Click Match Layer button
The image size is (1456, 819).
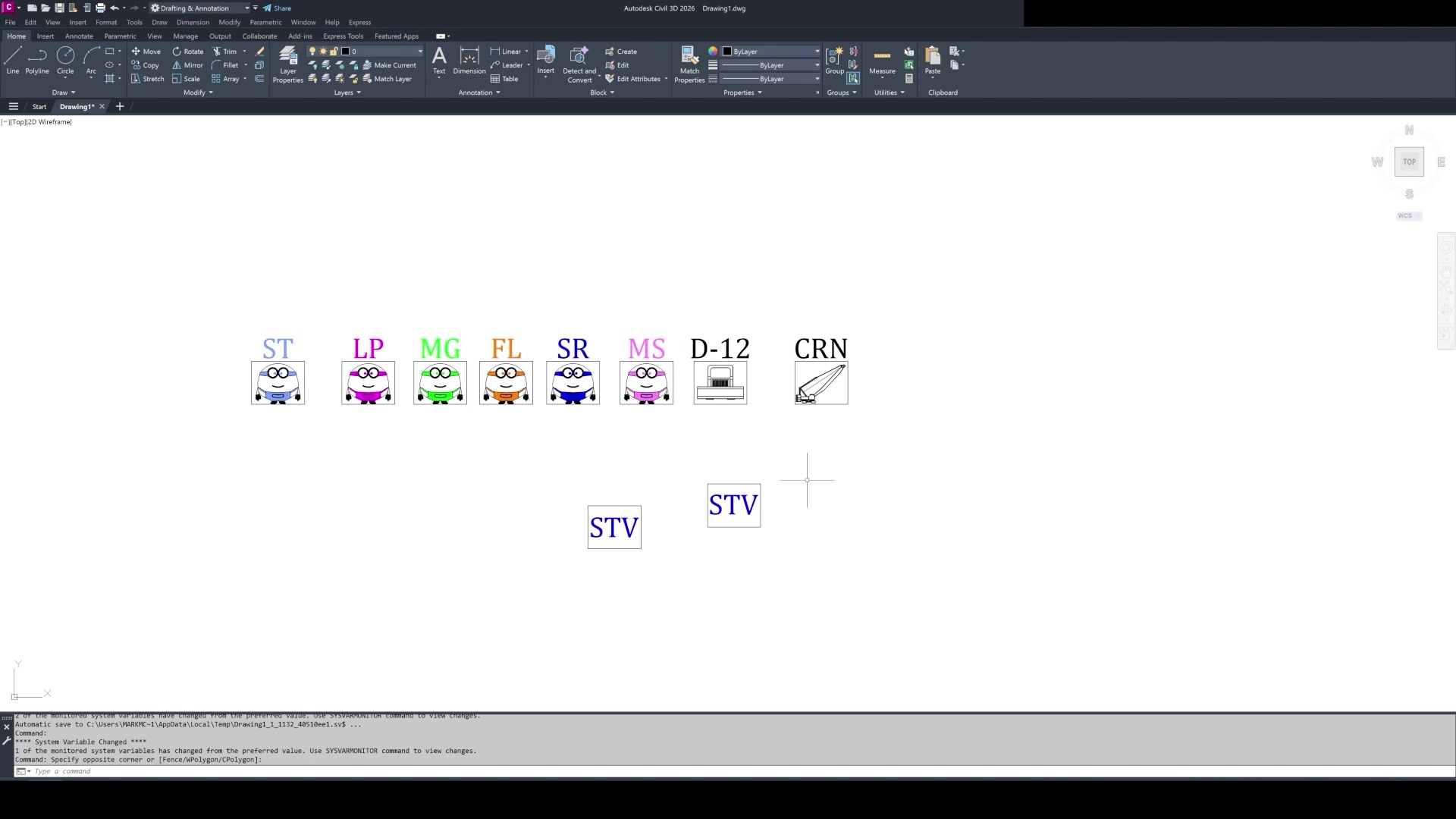point(388,79)
